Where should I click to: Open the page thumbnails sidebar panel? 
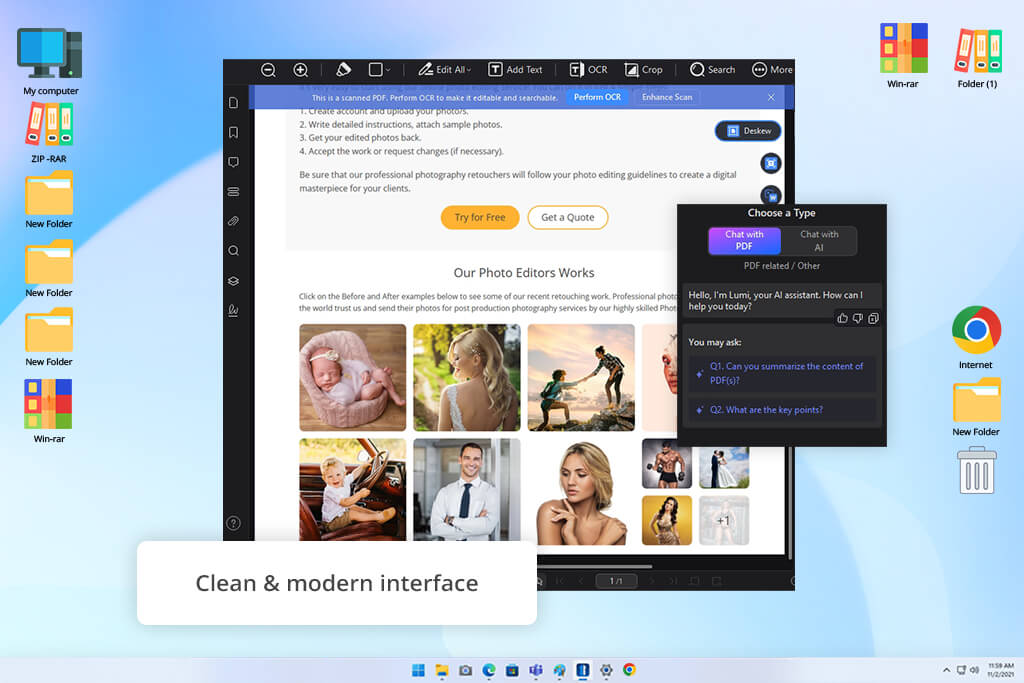coord(234,103)
